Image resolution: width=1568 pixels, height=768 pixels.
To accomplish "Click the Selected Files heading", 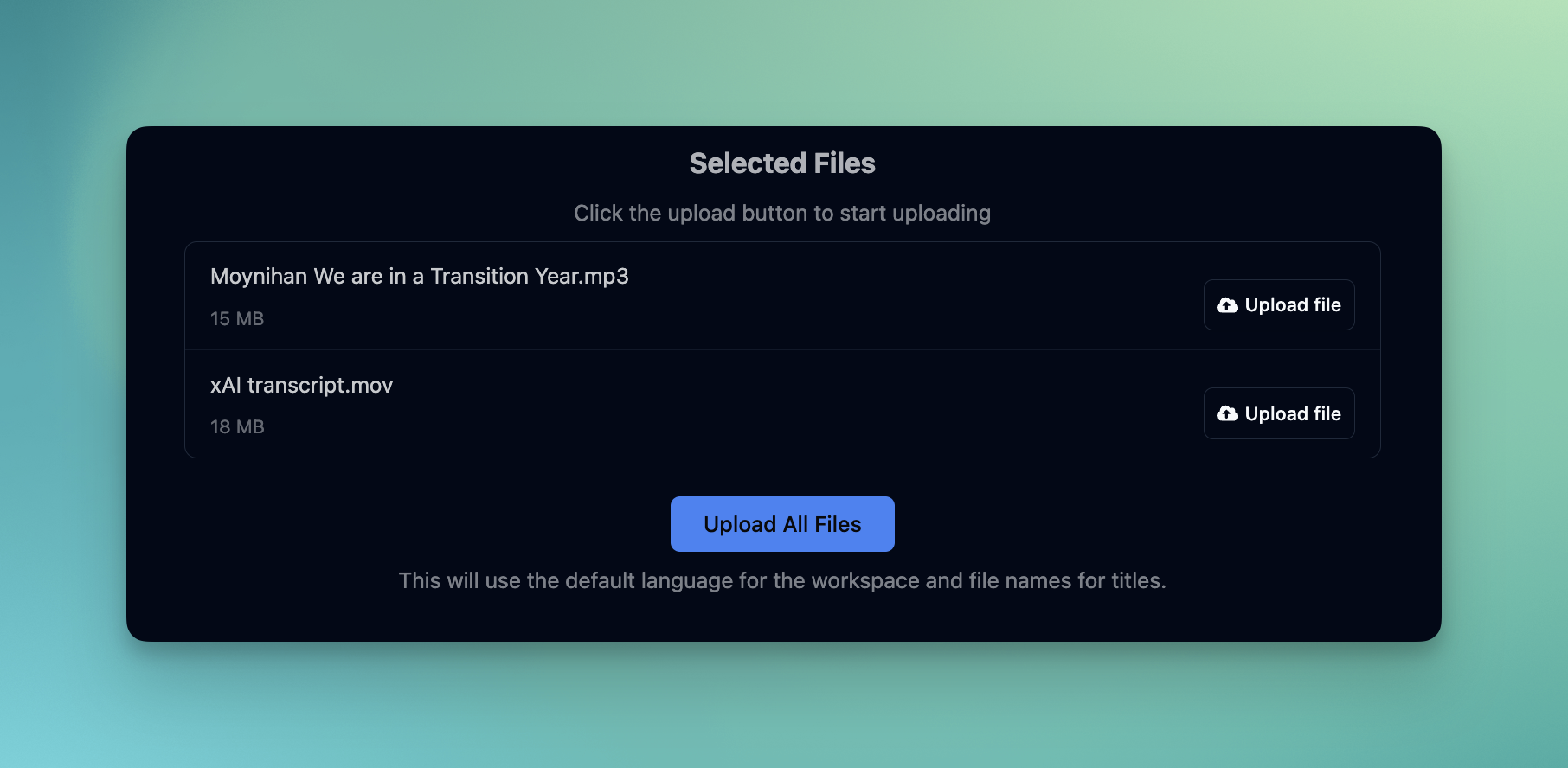I will coord(782,163).
